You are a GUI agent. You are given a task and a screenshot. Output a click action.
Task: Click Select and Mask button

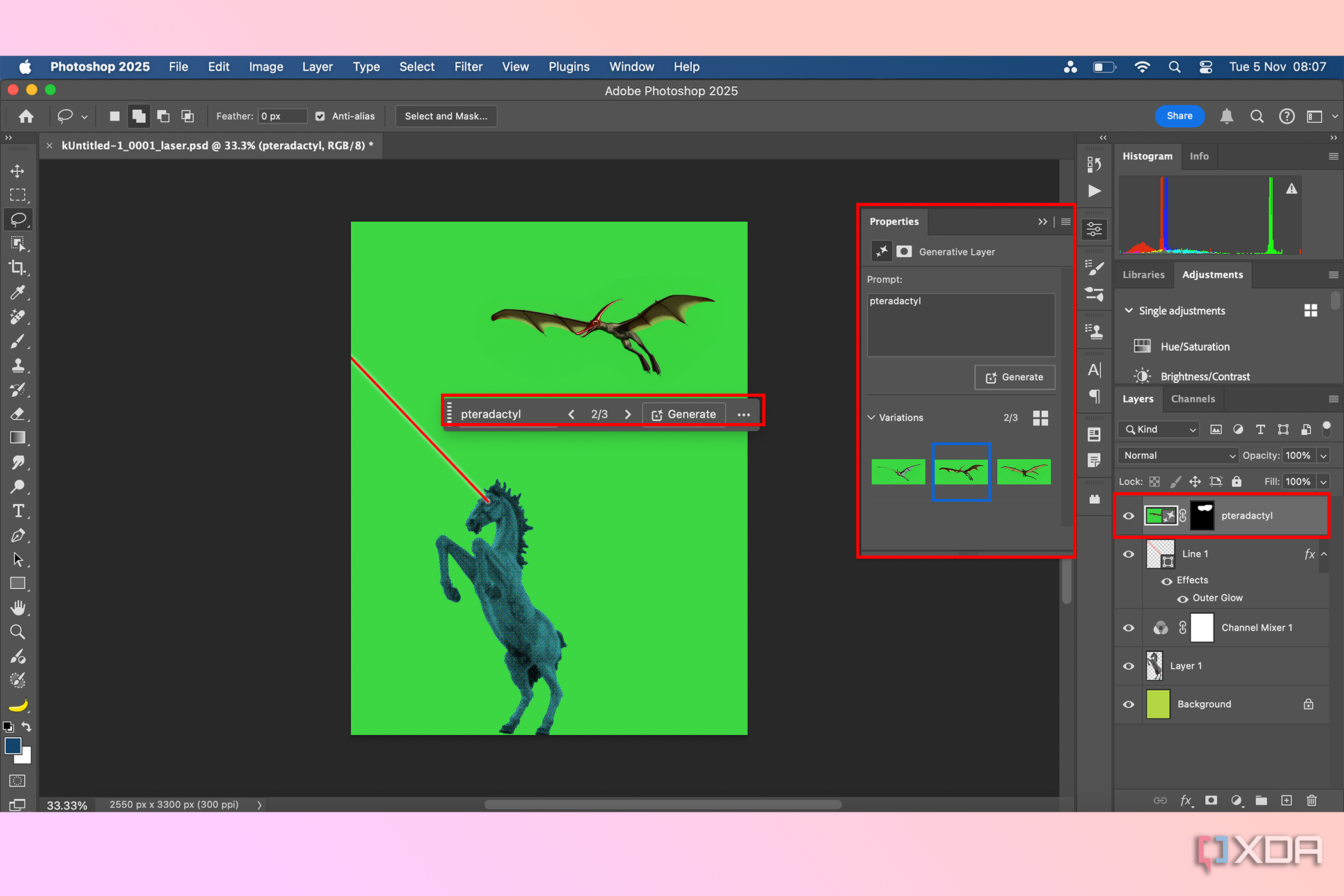click(446, 116)
